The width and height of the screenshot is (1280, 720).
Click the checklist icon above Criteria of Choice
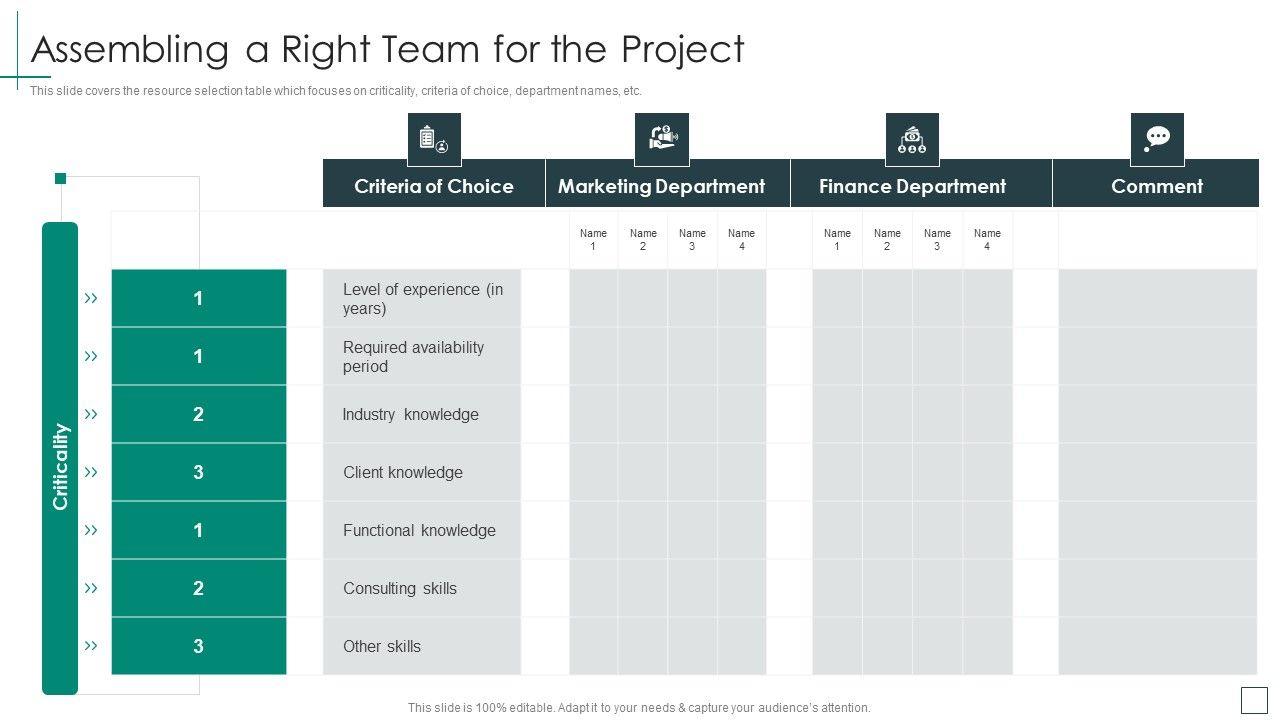[434, 139]
